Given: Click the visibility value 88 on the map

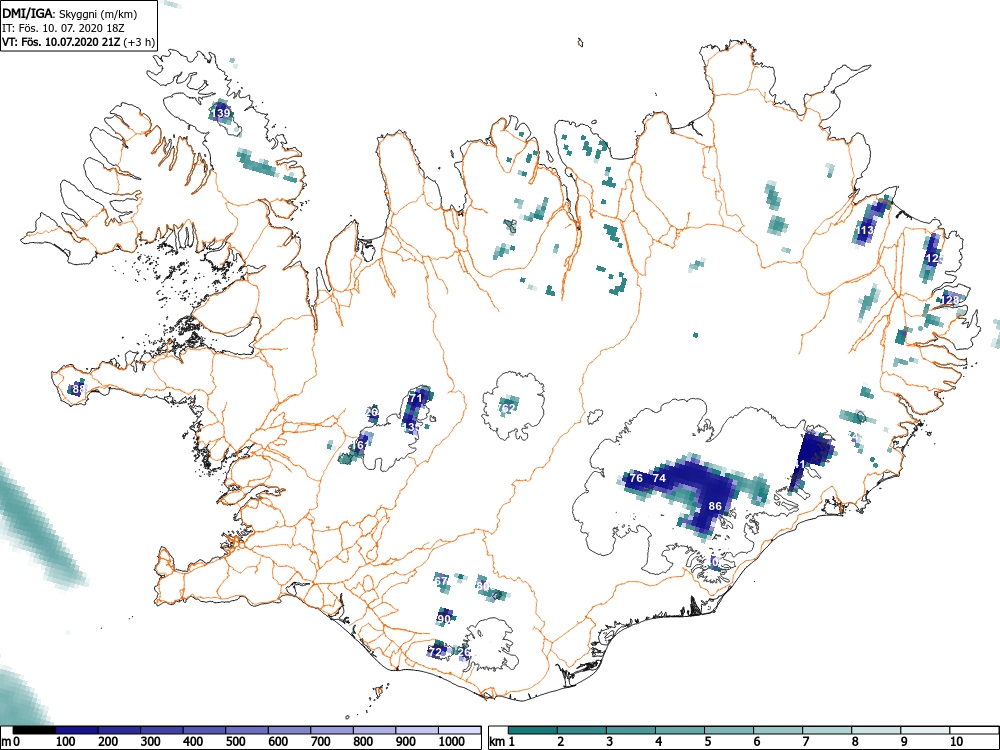Looking at the screenshot, I should click(78, 388).
